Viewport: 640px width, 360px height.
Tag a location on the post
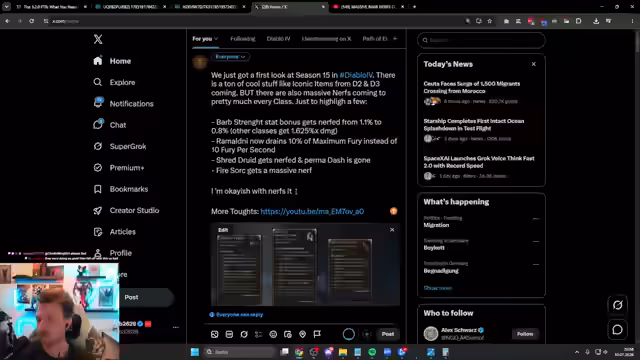302,334
